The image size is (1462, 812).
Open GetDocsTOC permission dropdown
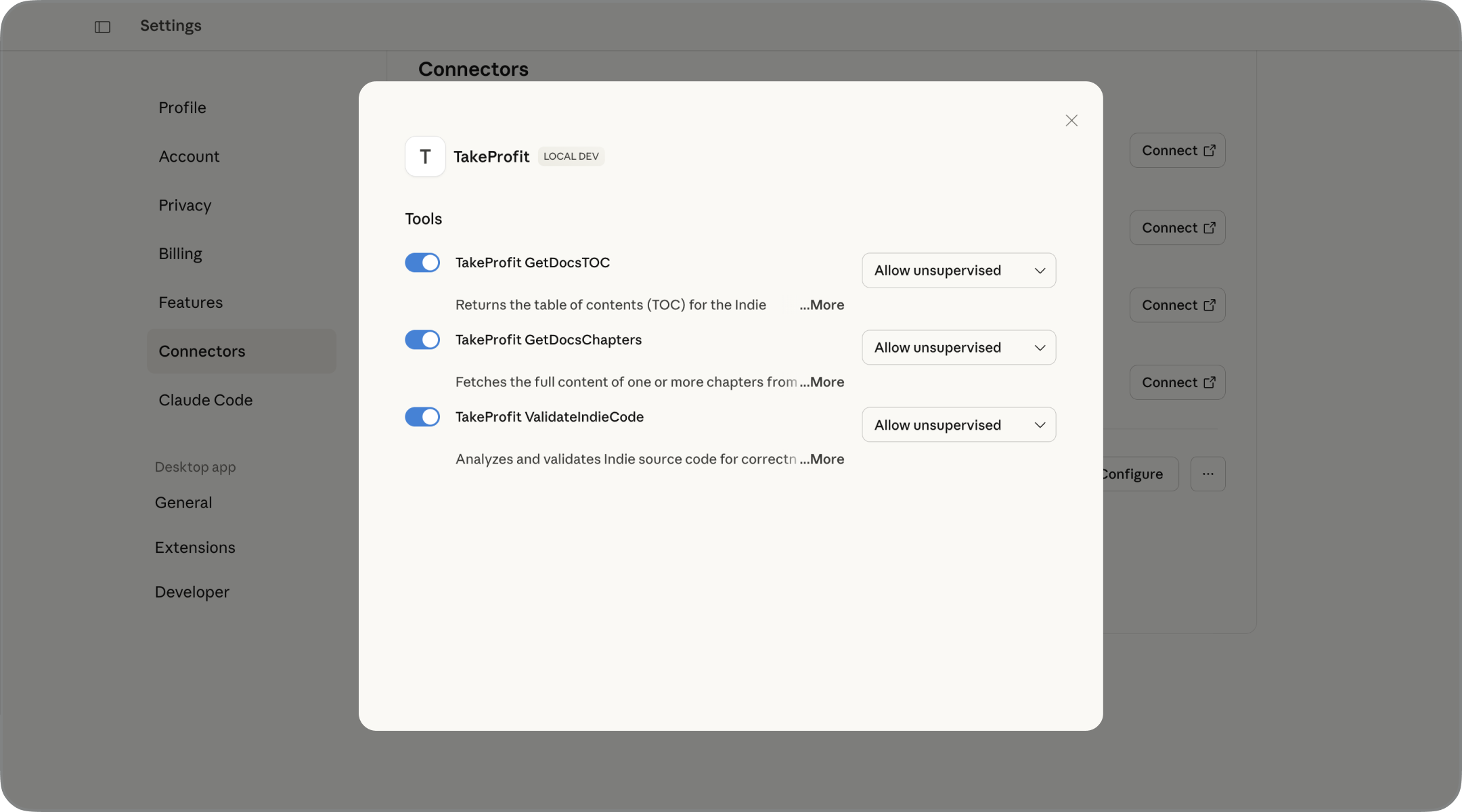point(958,271)
